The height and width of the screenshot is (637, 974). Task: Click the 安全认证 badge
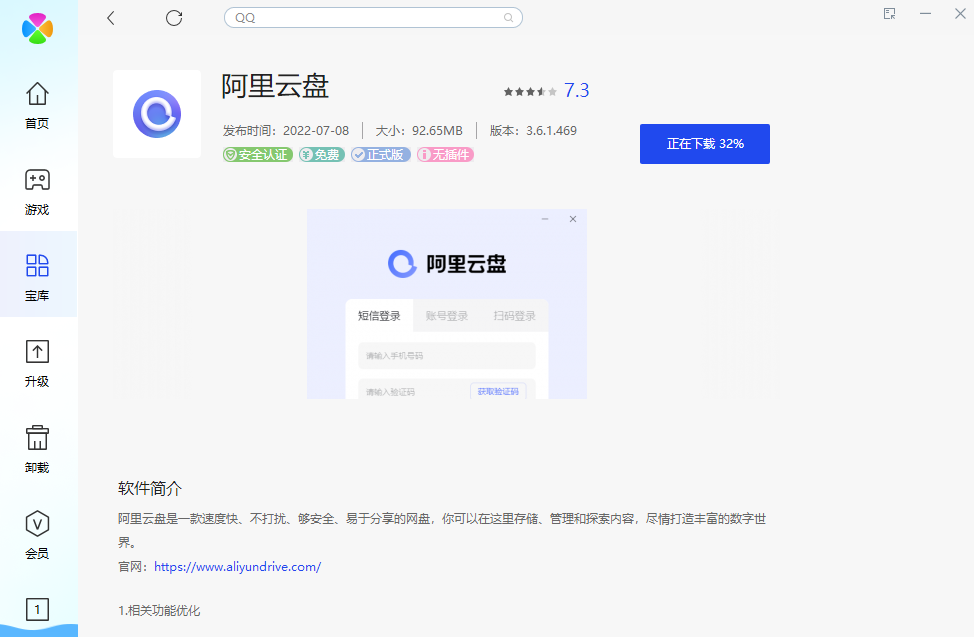[x=258, y=155]
